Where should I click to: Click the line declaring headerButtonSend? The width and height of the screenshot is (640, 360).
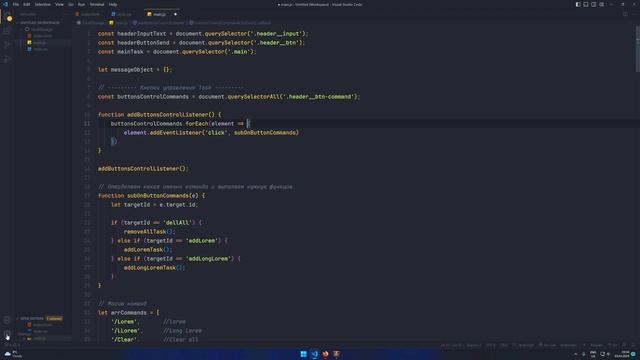point(201,42)
